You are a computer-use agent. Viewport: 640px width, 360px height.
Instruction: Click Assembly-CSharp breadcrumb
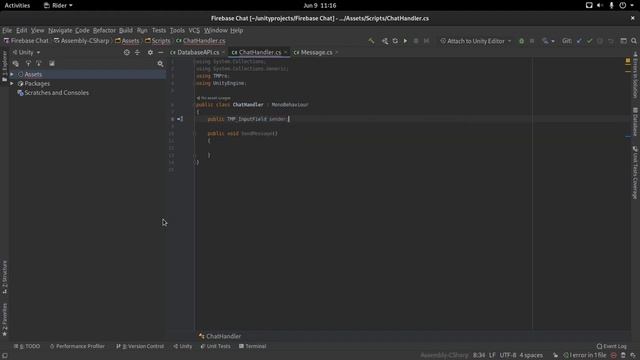(82, 41)
